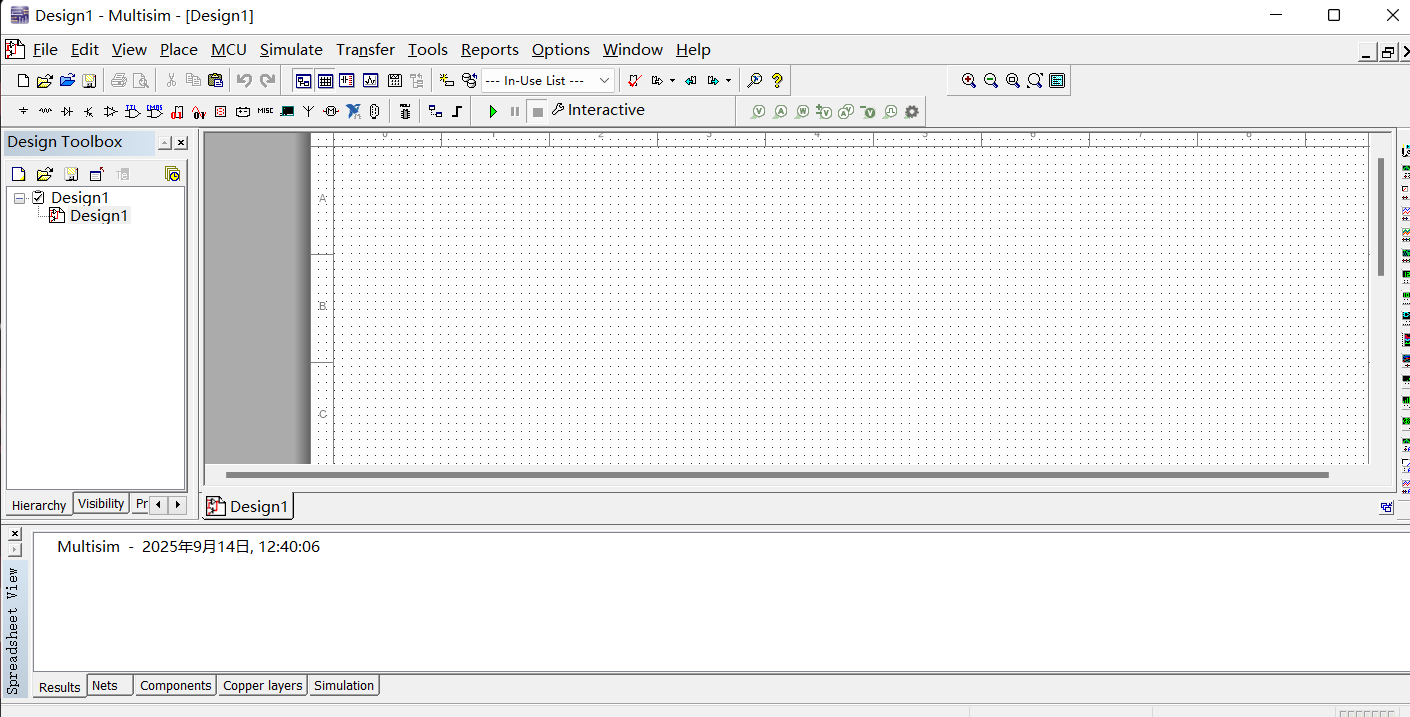Click the Paste clipboard icon
The height and width of the screenshot is (717, 1410).
215,81
